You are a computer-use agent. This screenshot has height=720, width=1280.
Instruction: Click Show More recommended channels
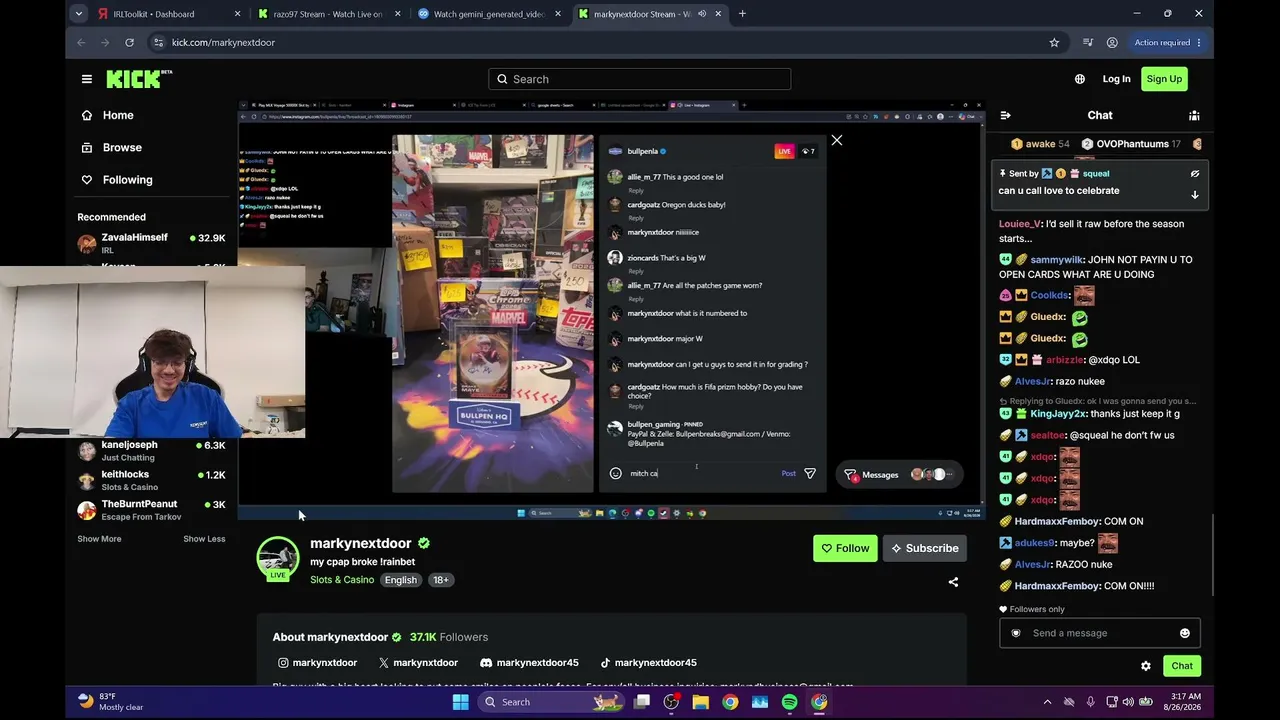point(99,539)
